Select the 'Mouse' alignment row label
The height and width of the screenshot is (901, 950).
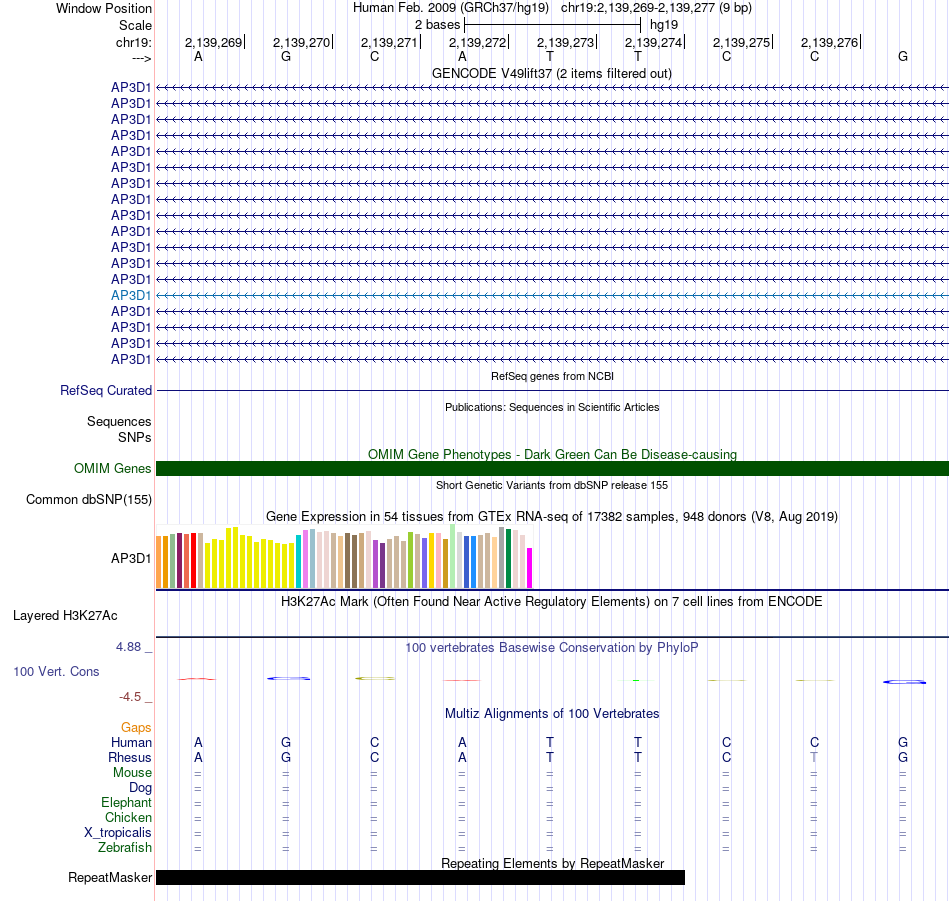point(132,773)
